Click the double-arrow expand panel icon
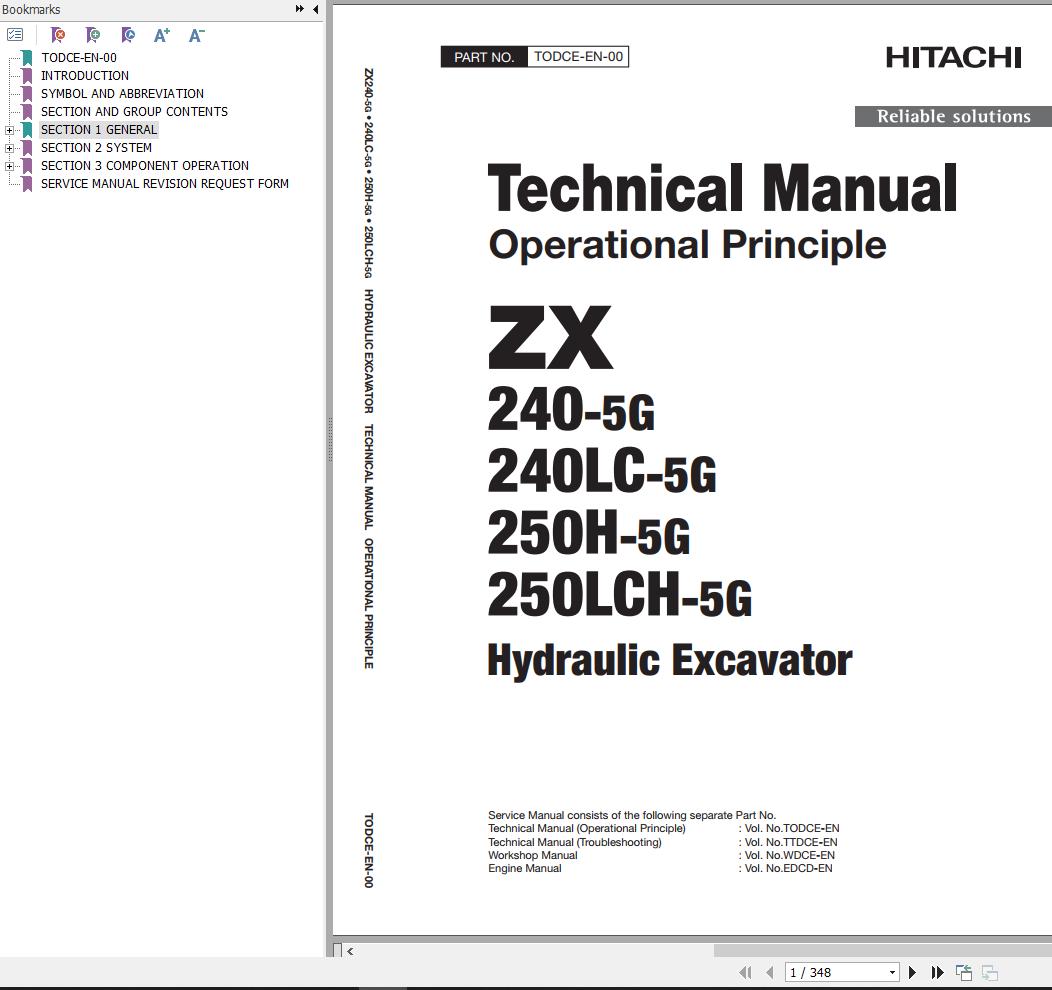This screenshot has height=990, width=1052. [299, 9]
